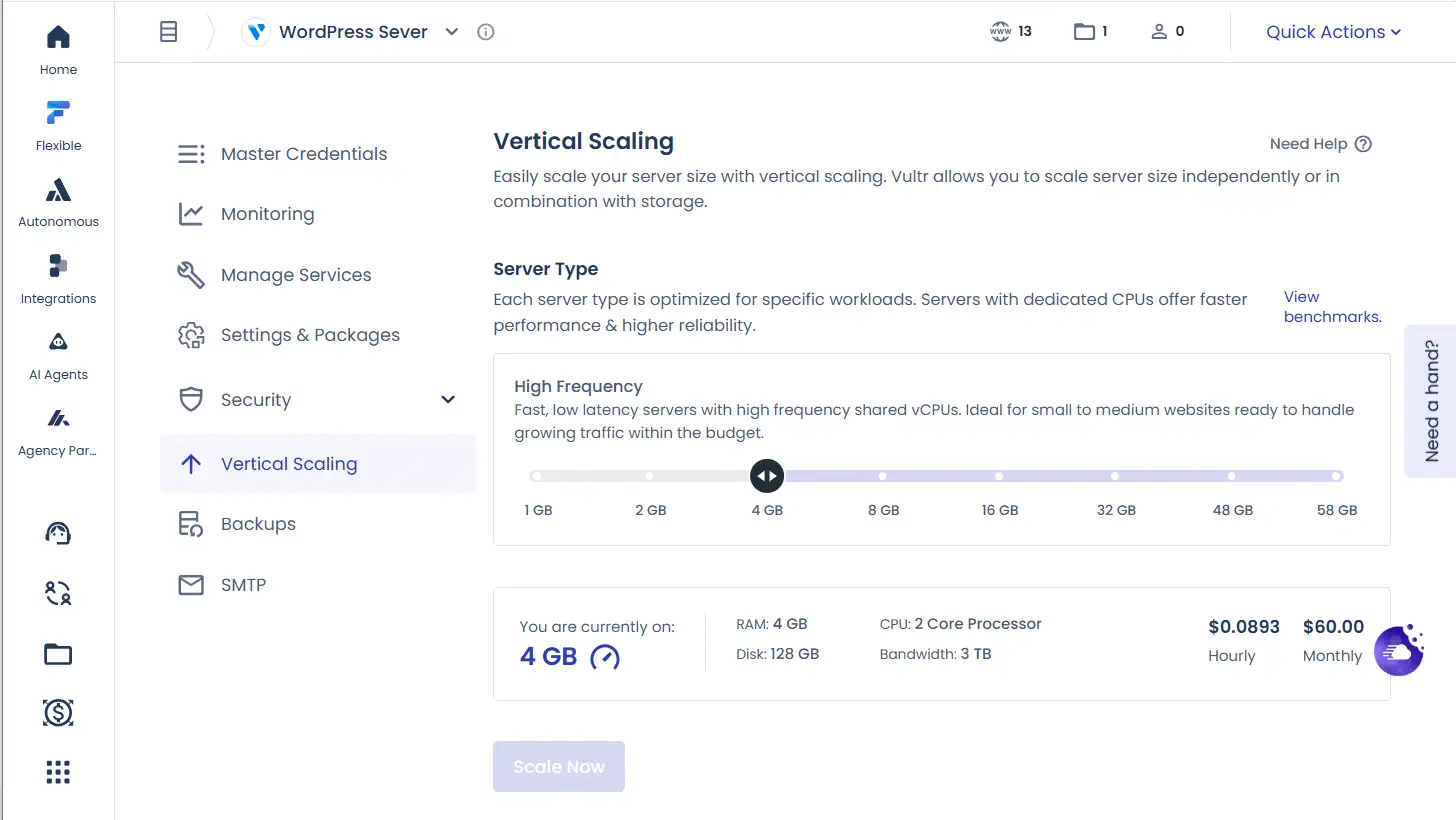
Task: Click the $0.0893 hourly price
Action: [1244, 627]
